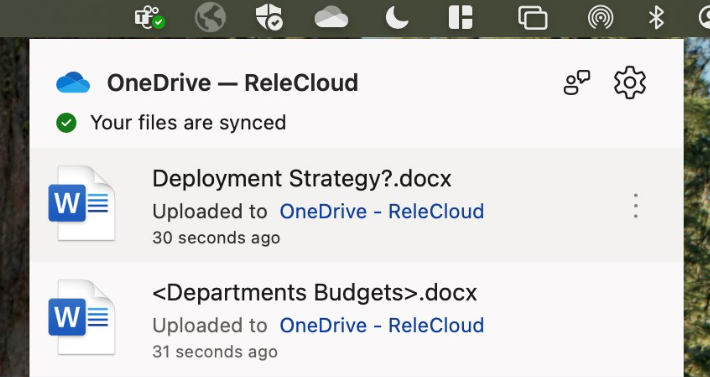710x377 pixels.
Task: Click the overlapping windows screen mirroring icon
Action: 532,19
